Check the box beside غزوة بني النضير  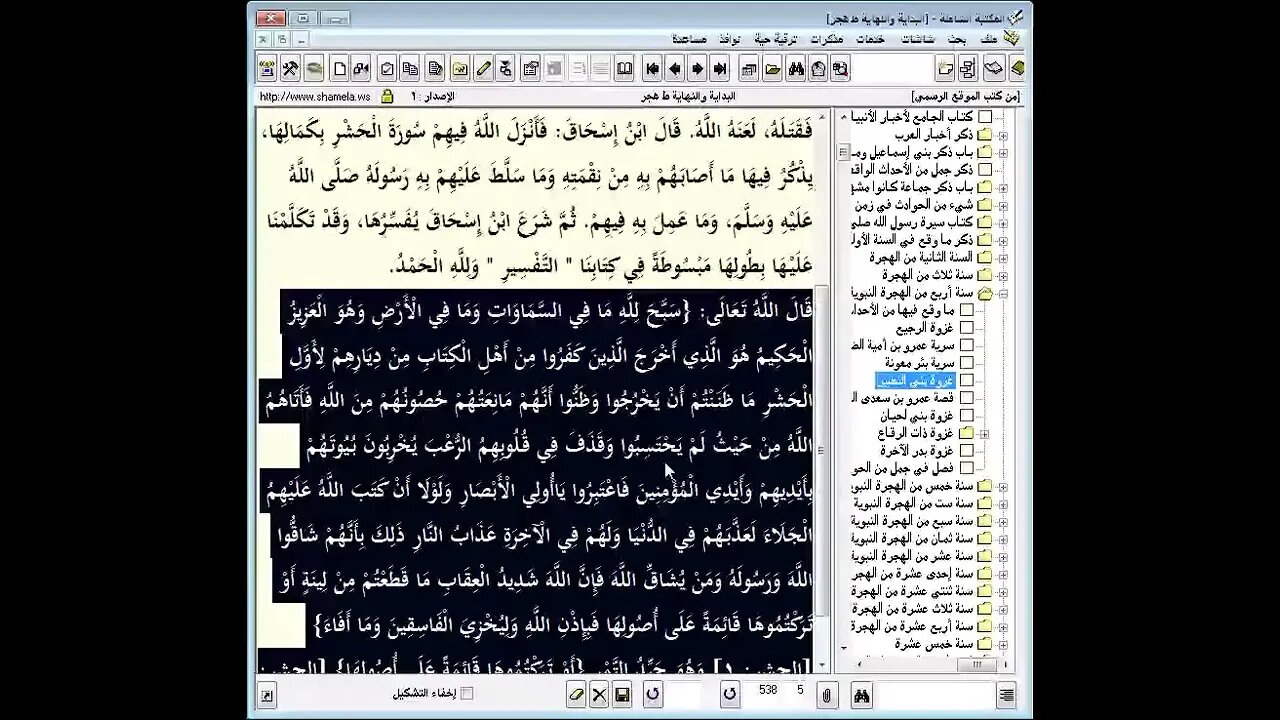point(967,380)
